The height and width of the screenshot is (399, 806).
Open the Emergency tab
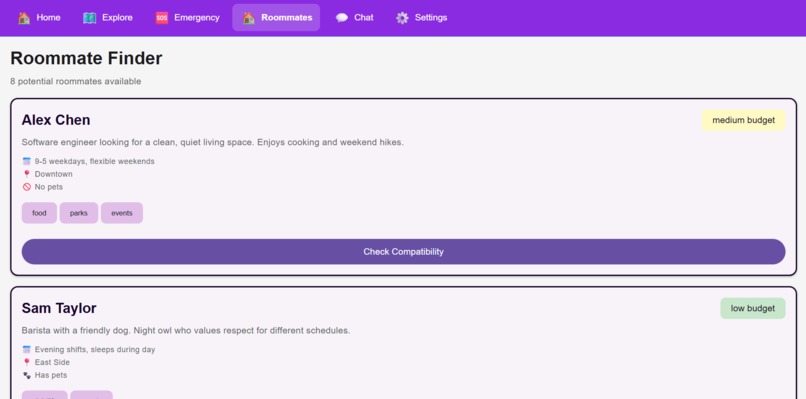[x=188, y=17]
